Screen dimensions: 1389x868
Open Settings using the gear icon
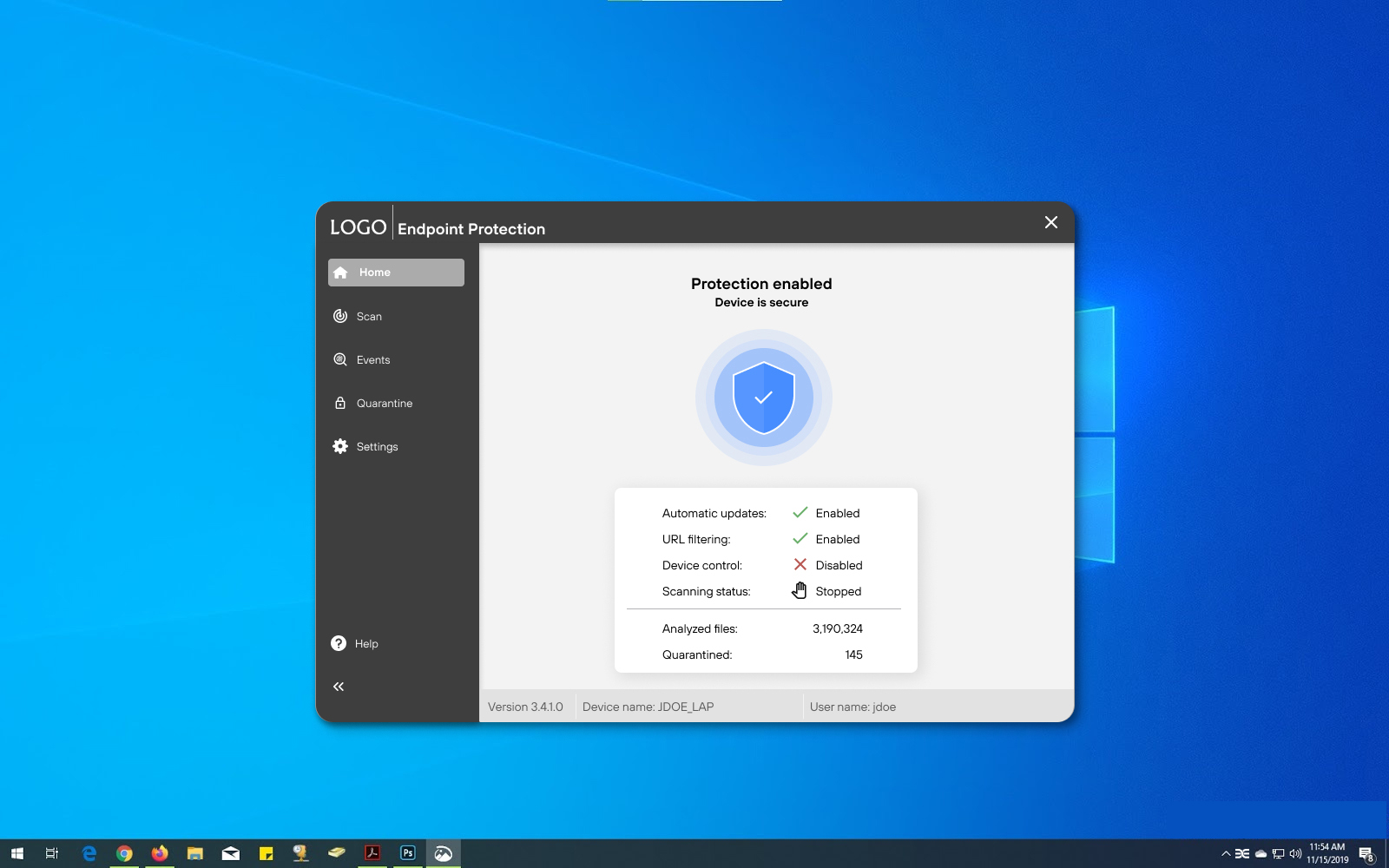(x=340, y=446)
